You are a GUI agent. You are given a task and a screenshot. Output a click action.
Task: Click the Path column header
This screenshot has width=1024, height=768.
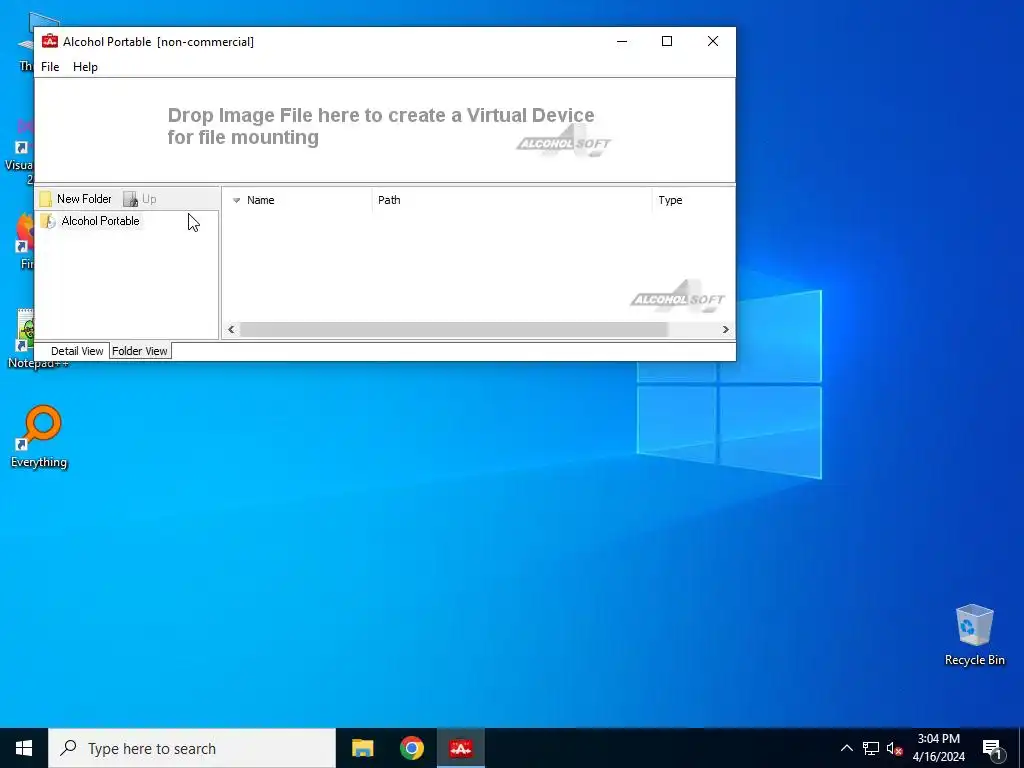click(512, 200)
